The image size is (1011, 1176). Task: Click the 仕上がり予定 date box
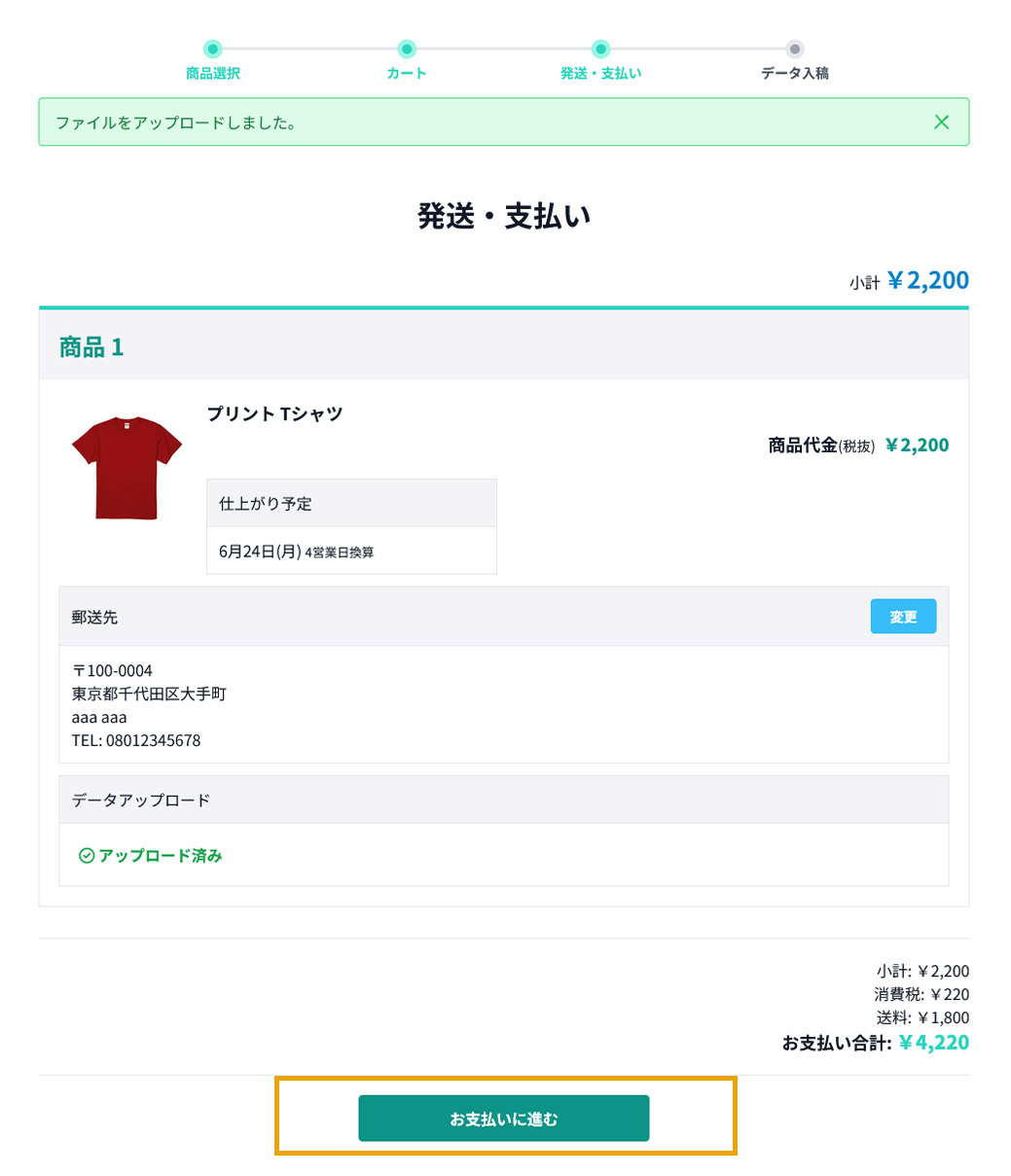351,526
